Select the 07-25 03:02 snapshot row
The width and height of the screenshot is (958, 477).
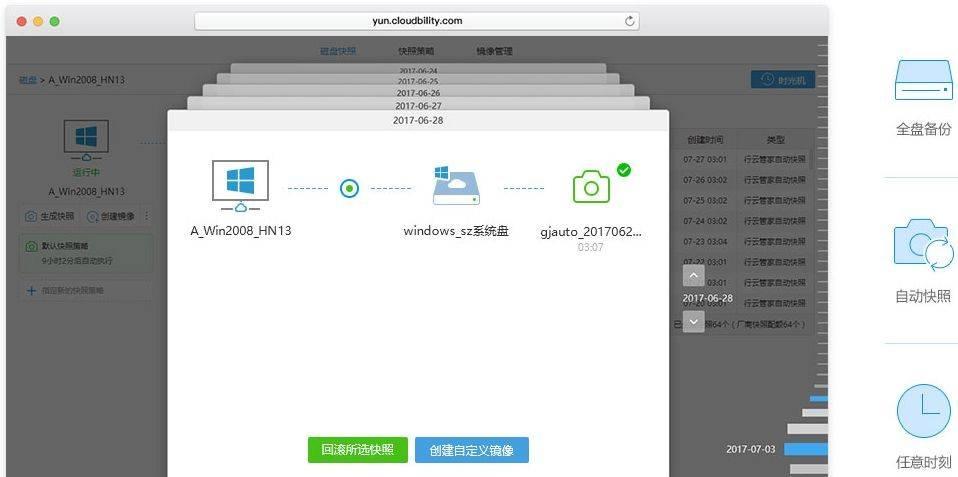pos(742,200)
